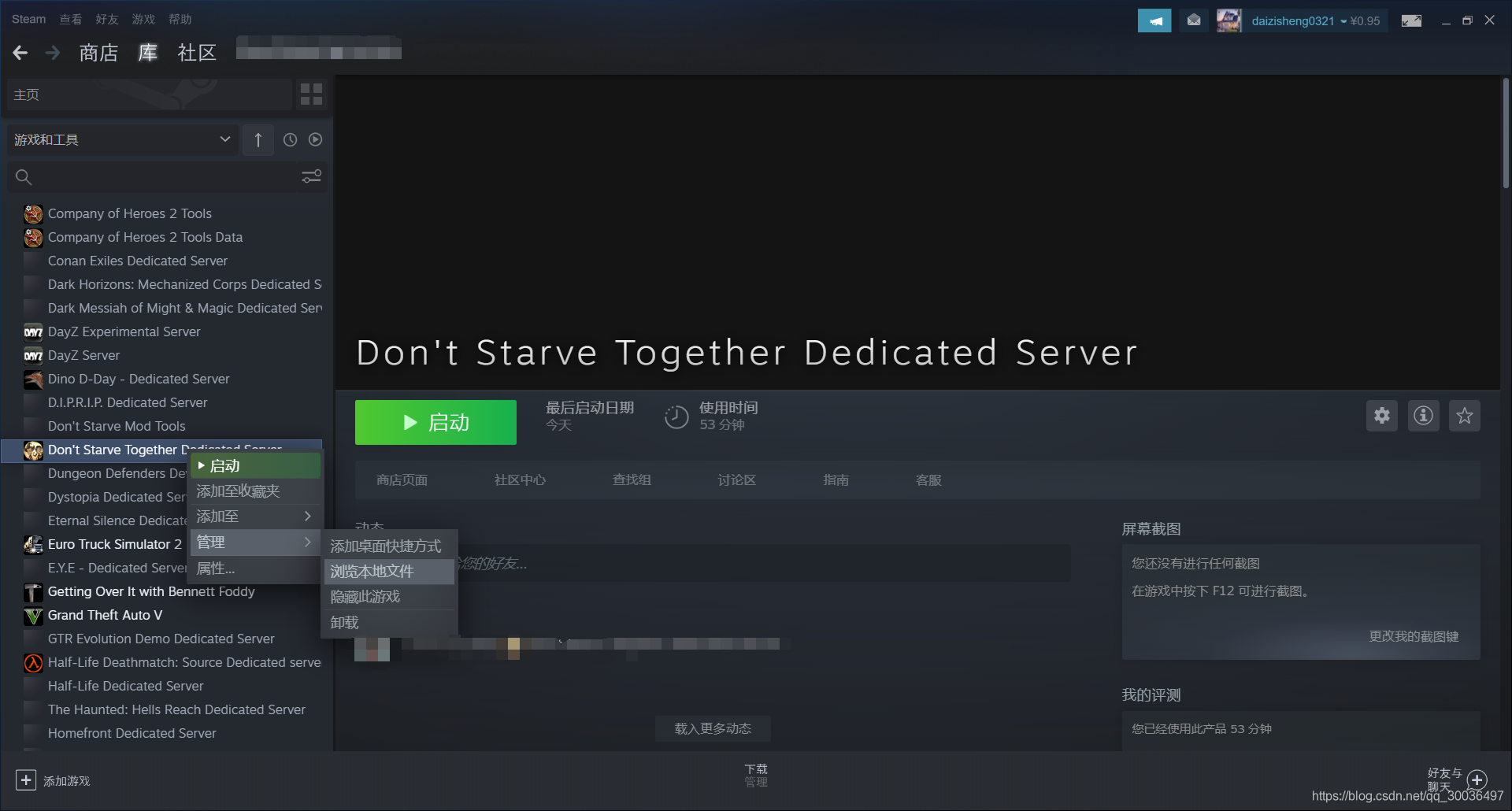1512x811 pixels.
Task: Open game settings gear icon
Action: point(1382,415)
